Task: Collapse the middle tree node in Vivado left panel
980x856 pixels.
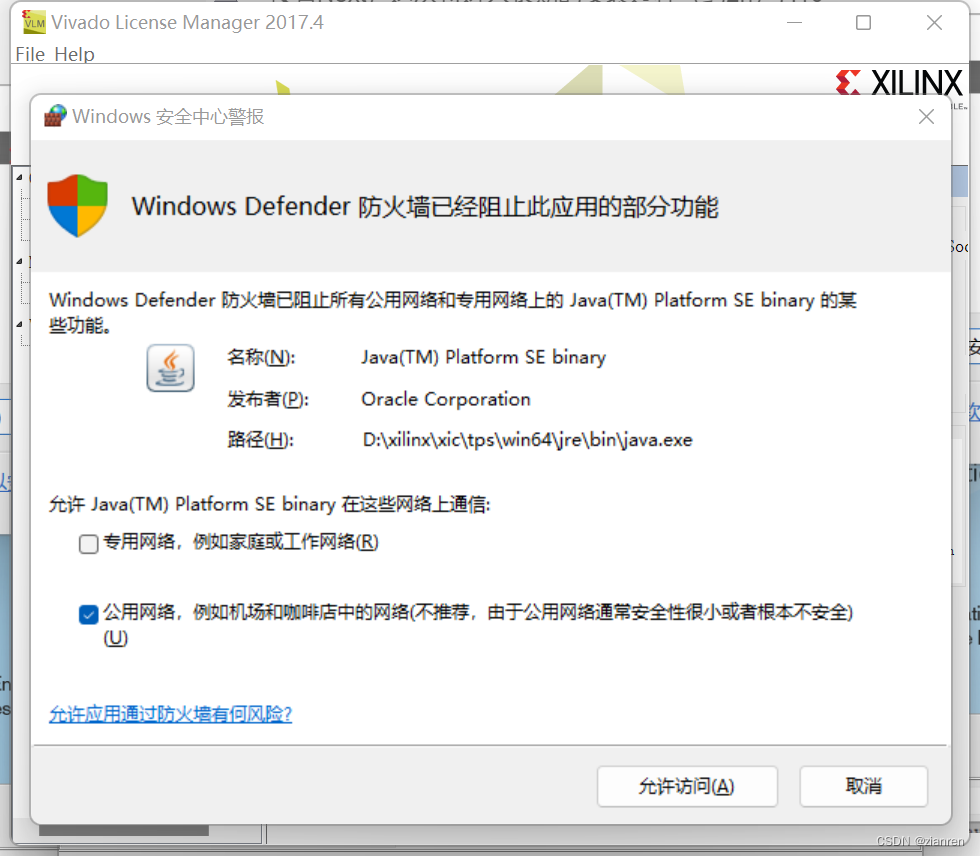Action: pos(19,261)
